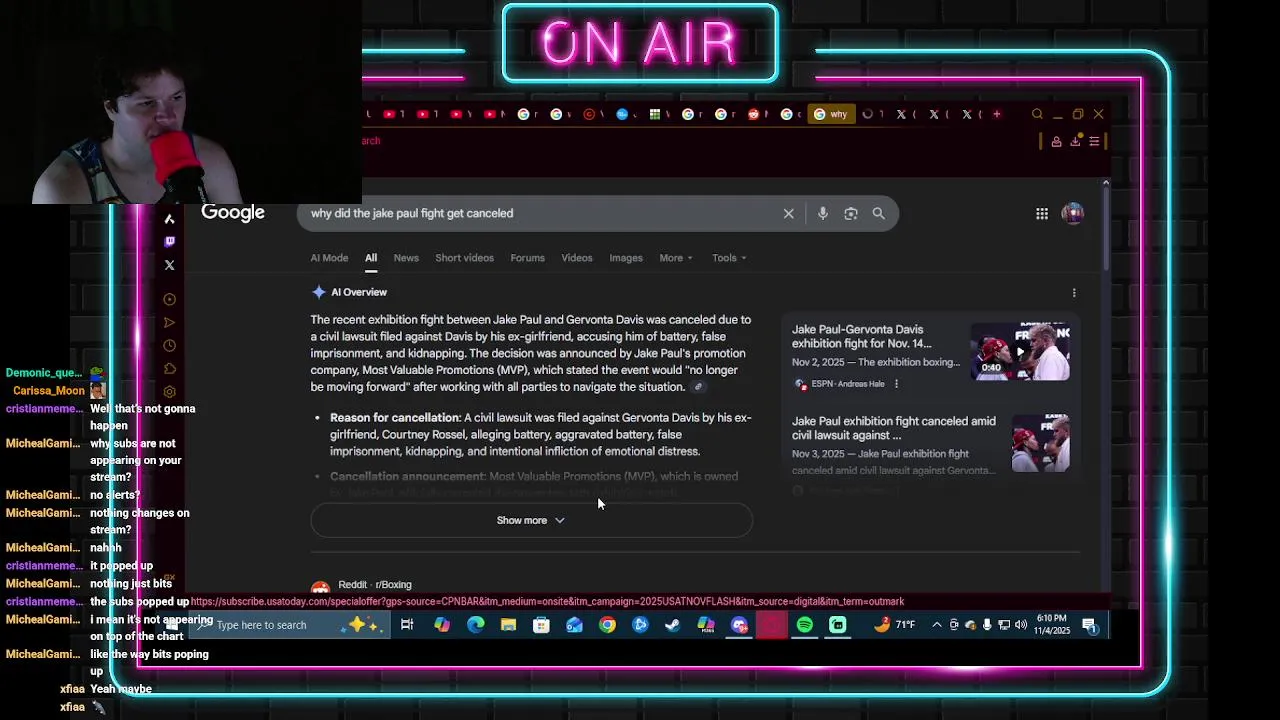Open X (Twitter) in Opera sidebar
This screenshot has width=1280, height=720.
[x=169, y=265]
